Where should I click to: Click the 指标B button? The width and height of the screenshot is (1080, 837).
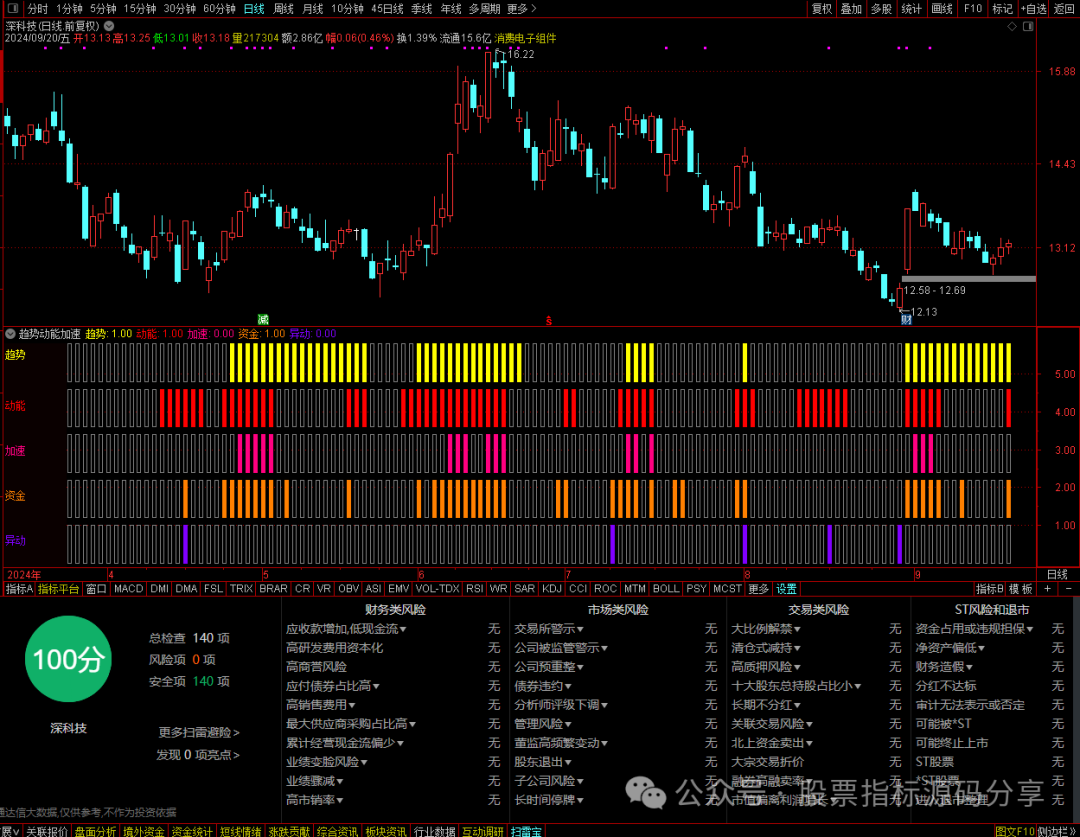point(989,589)
